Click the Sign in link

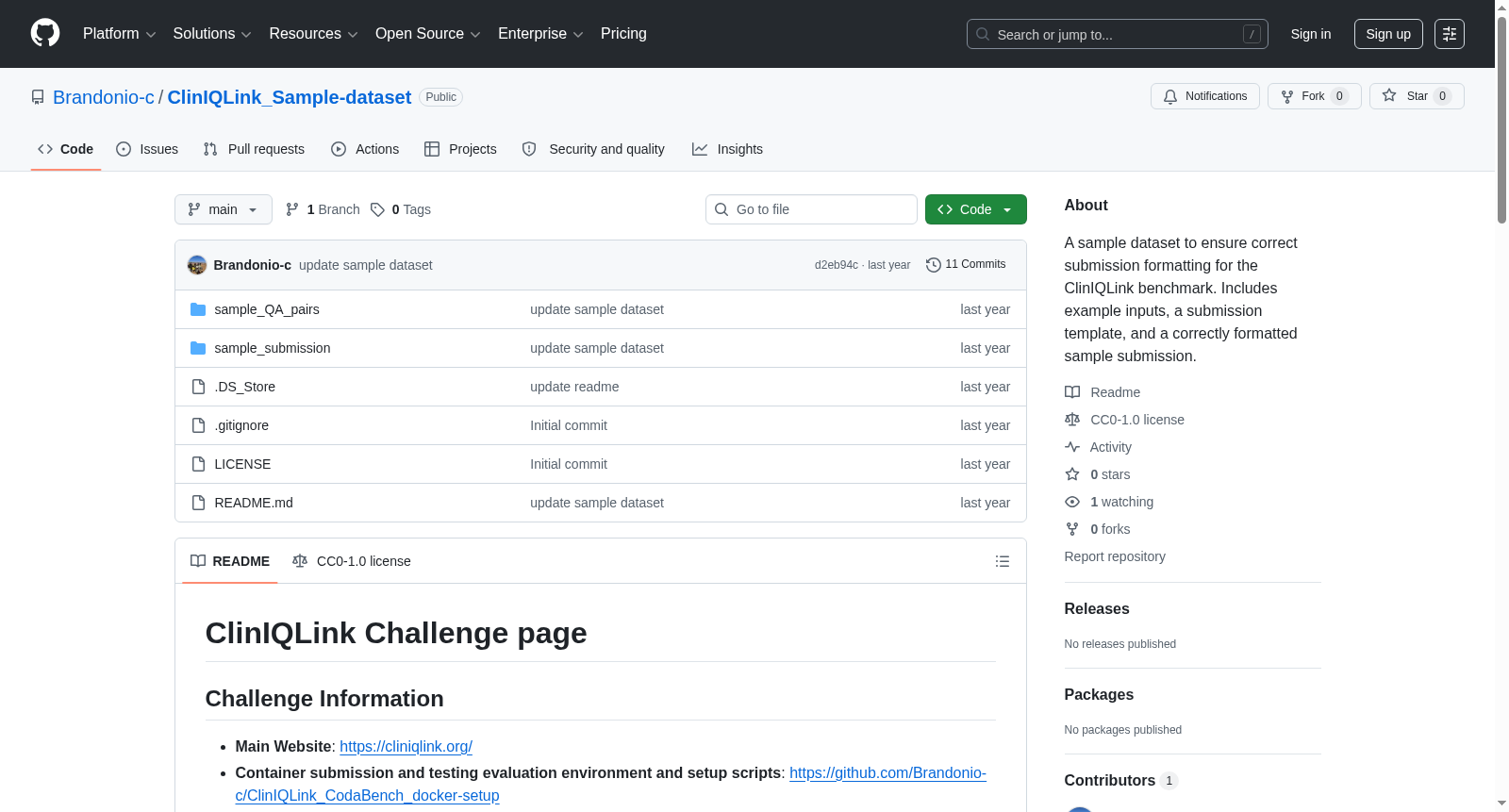tap(1311, 34)
